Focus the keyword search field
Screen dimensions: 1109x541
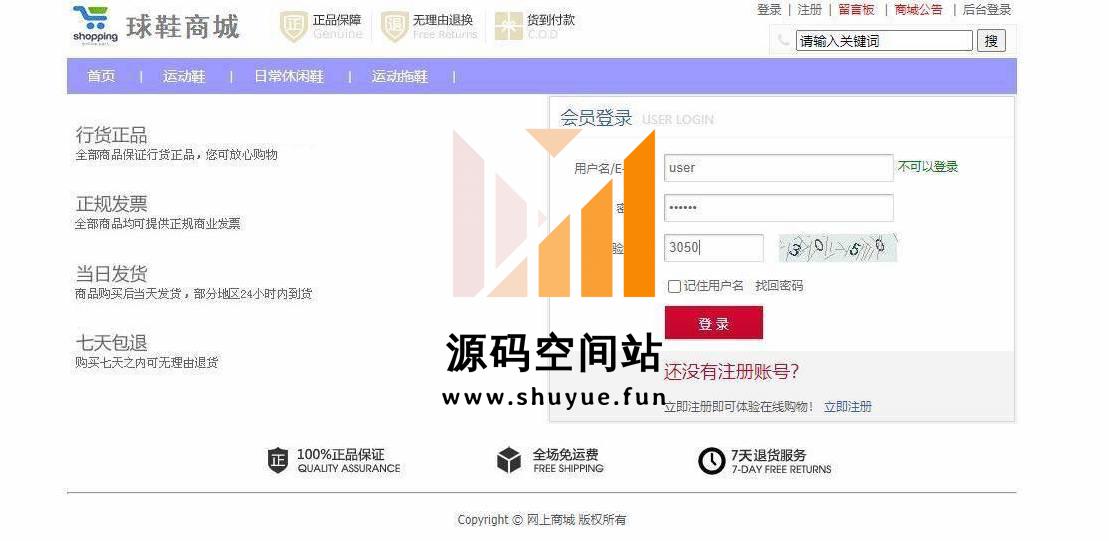pyautogui.click(x=884, y=41)
